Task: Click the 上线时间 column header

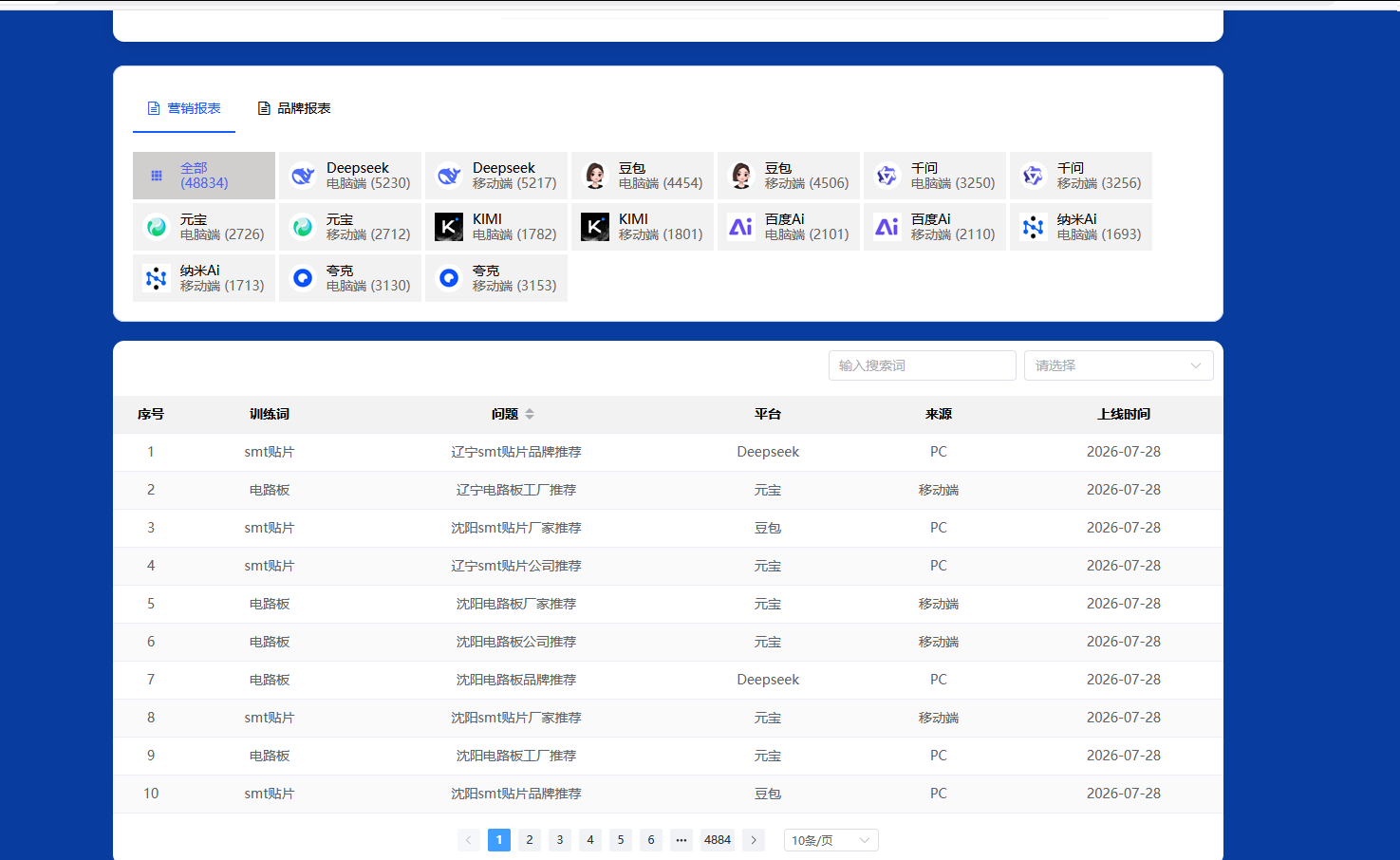Action: [x=1124, y=414]
